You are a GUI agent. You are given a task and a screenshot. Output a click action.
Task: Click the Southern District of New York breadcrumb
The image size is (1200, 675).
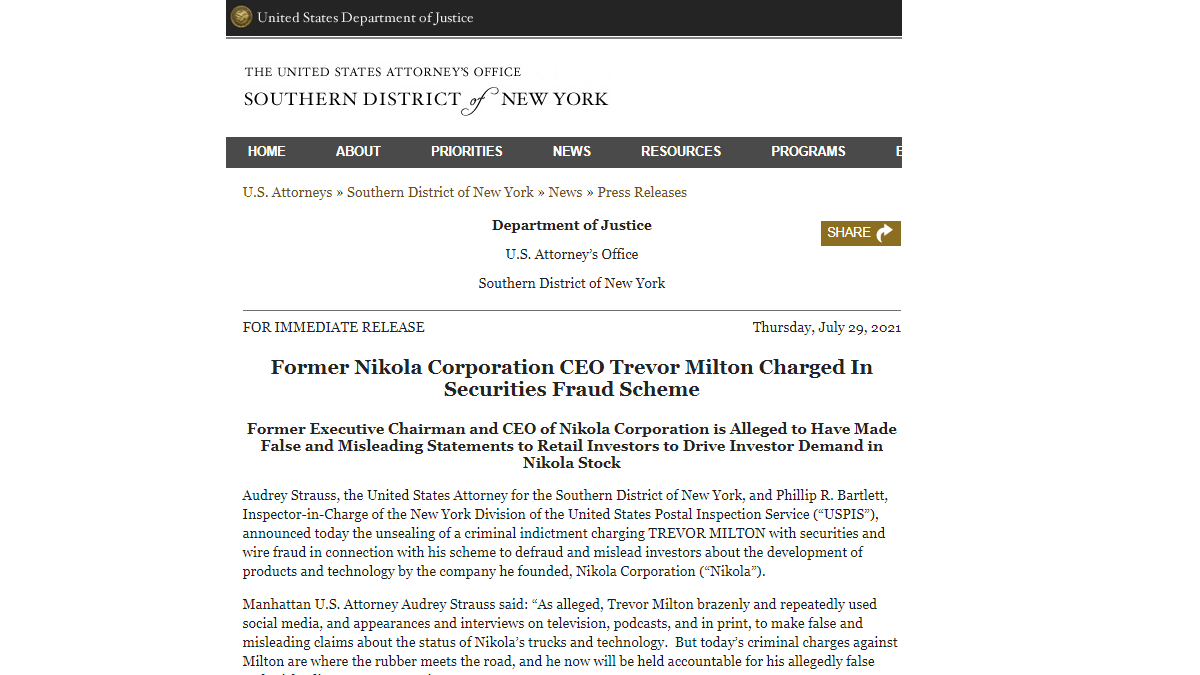pos(440,192)
